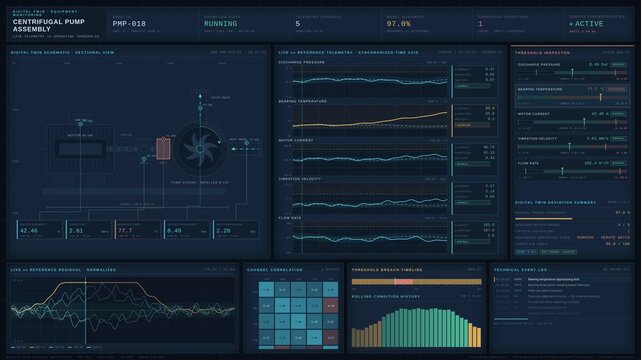Click the first button under the deviation summary

coord(526,252)
